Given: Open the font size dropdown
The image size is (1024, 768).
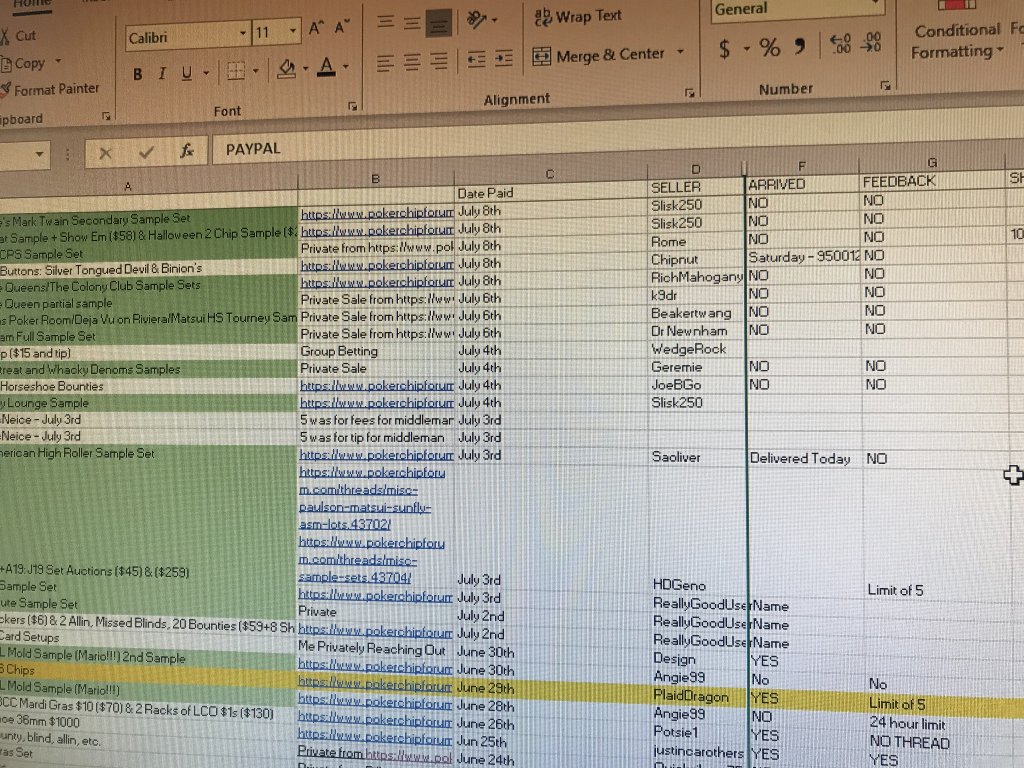Looking at the screenshot, I should pyautogui.click(x=293, y=33).
